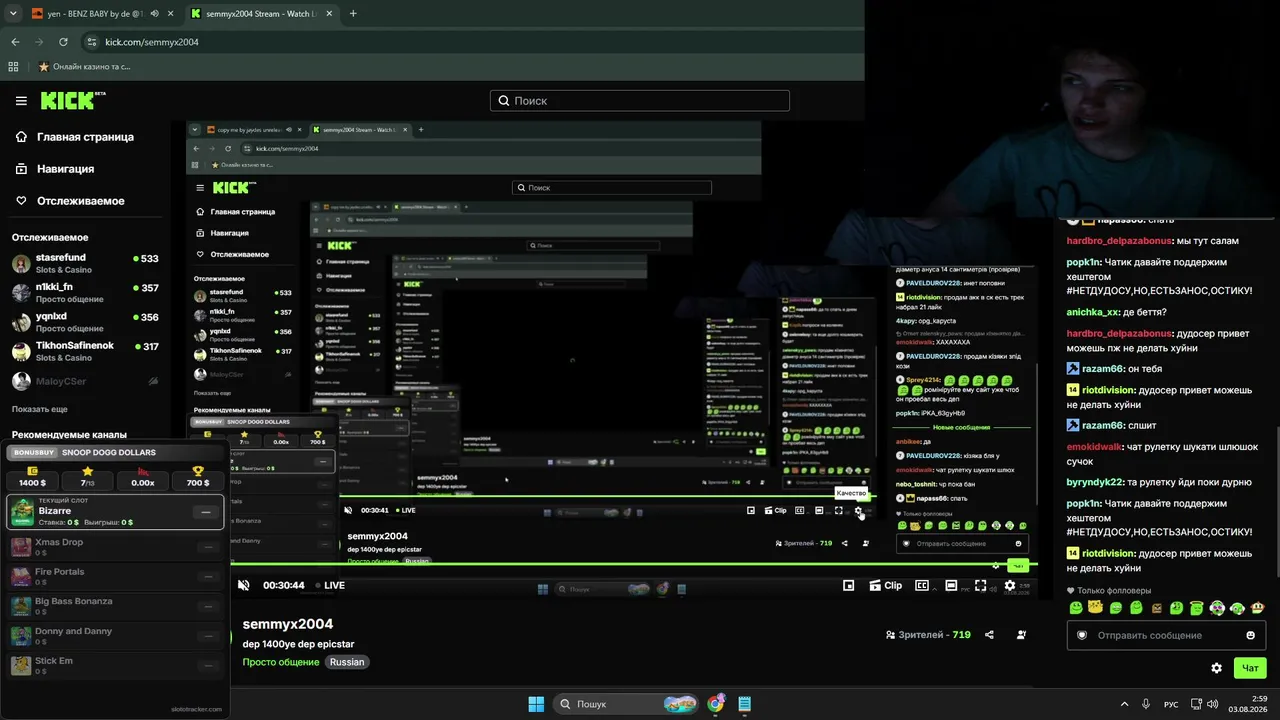Enter fullscreen on the stream player
Viewport: 1280px width, 720px height.
pyautogui.click(x=980, y=585)
